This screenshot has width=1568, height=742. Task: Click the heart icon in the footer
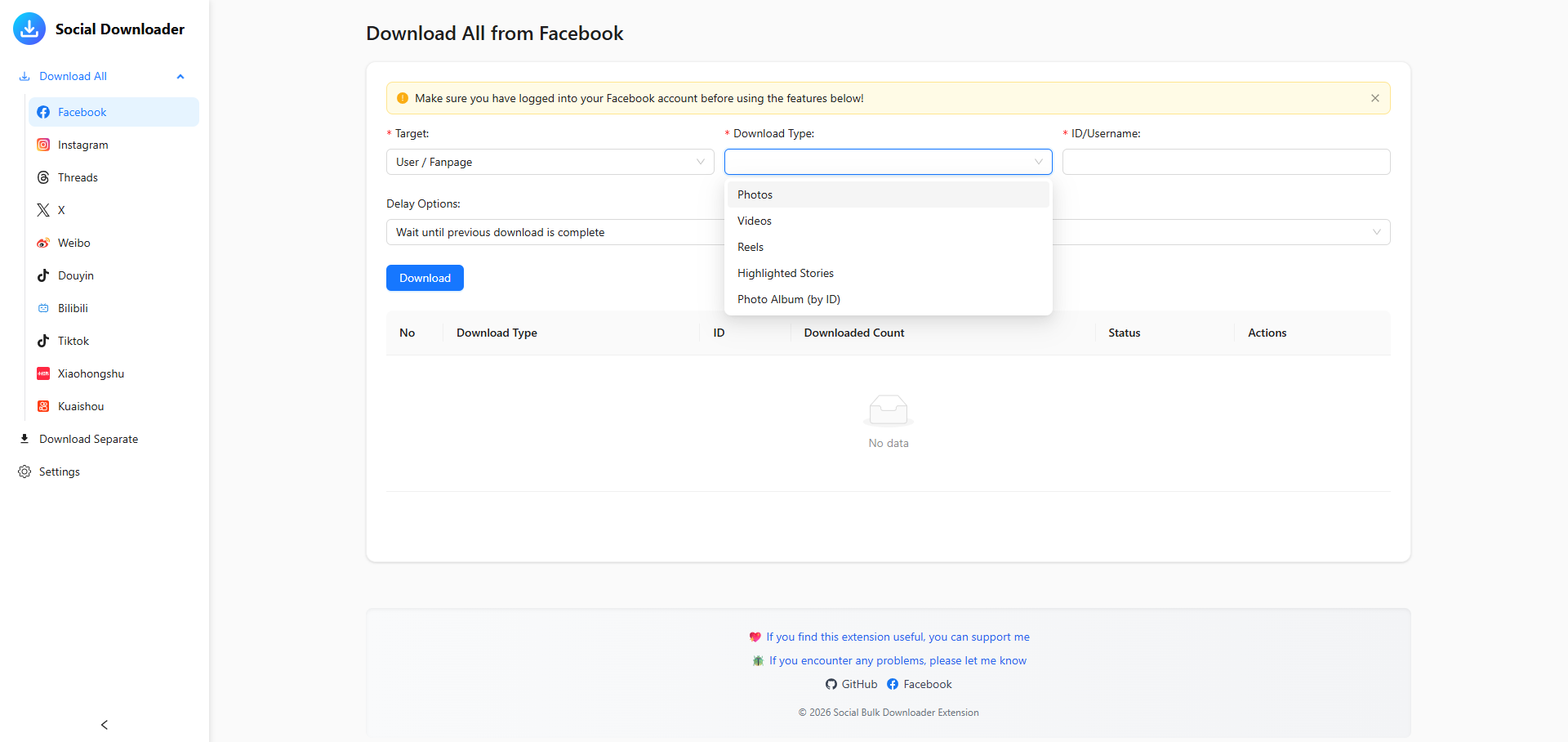tap(755, 637)
